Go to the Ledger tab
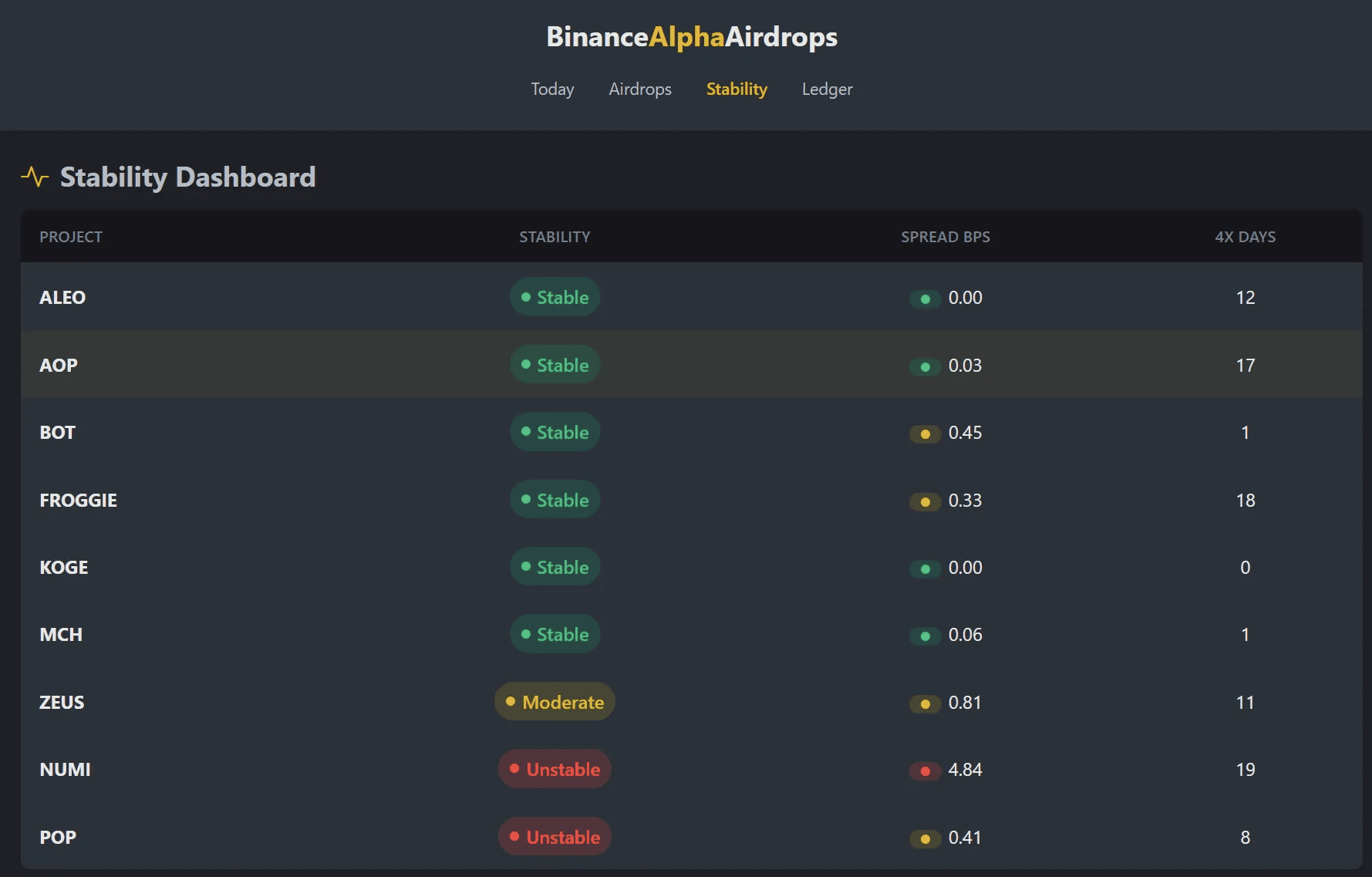The image size is (1372, 877). (827, 89)
